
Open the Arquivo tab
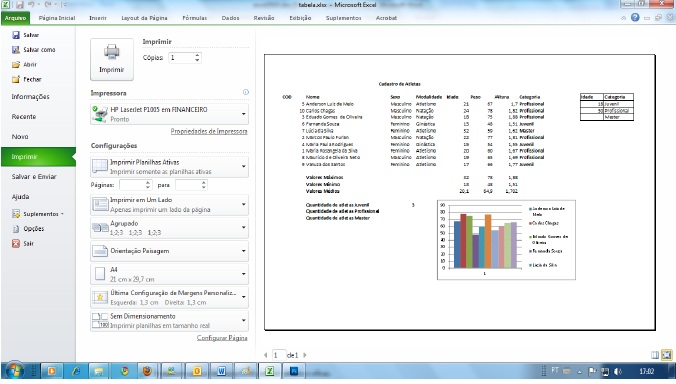pyautogui.click(x=16, y=18)
